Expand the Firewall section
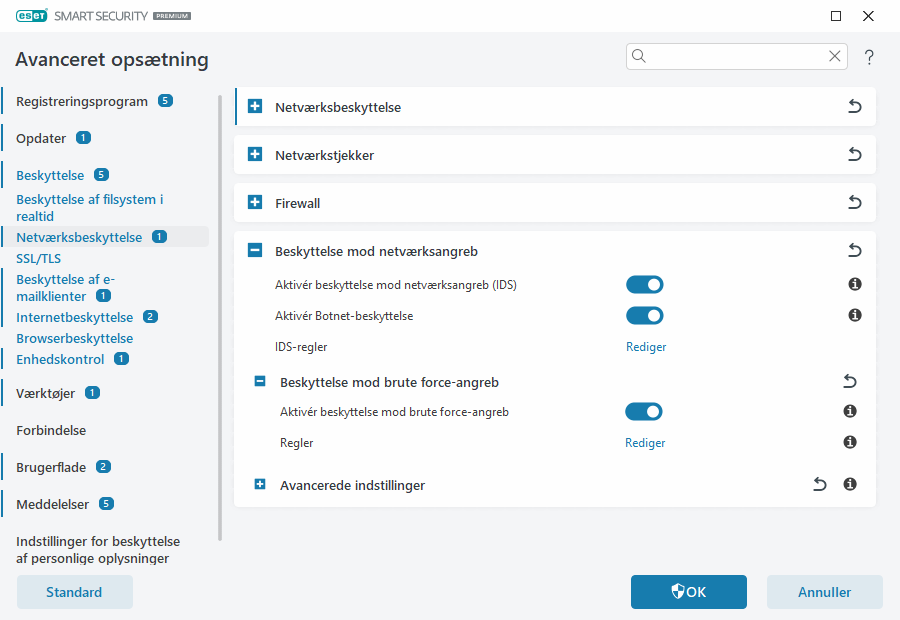Screen dimensions: 900x620 [255, 203]
